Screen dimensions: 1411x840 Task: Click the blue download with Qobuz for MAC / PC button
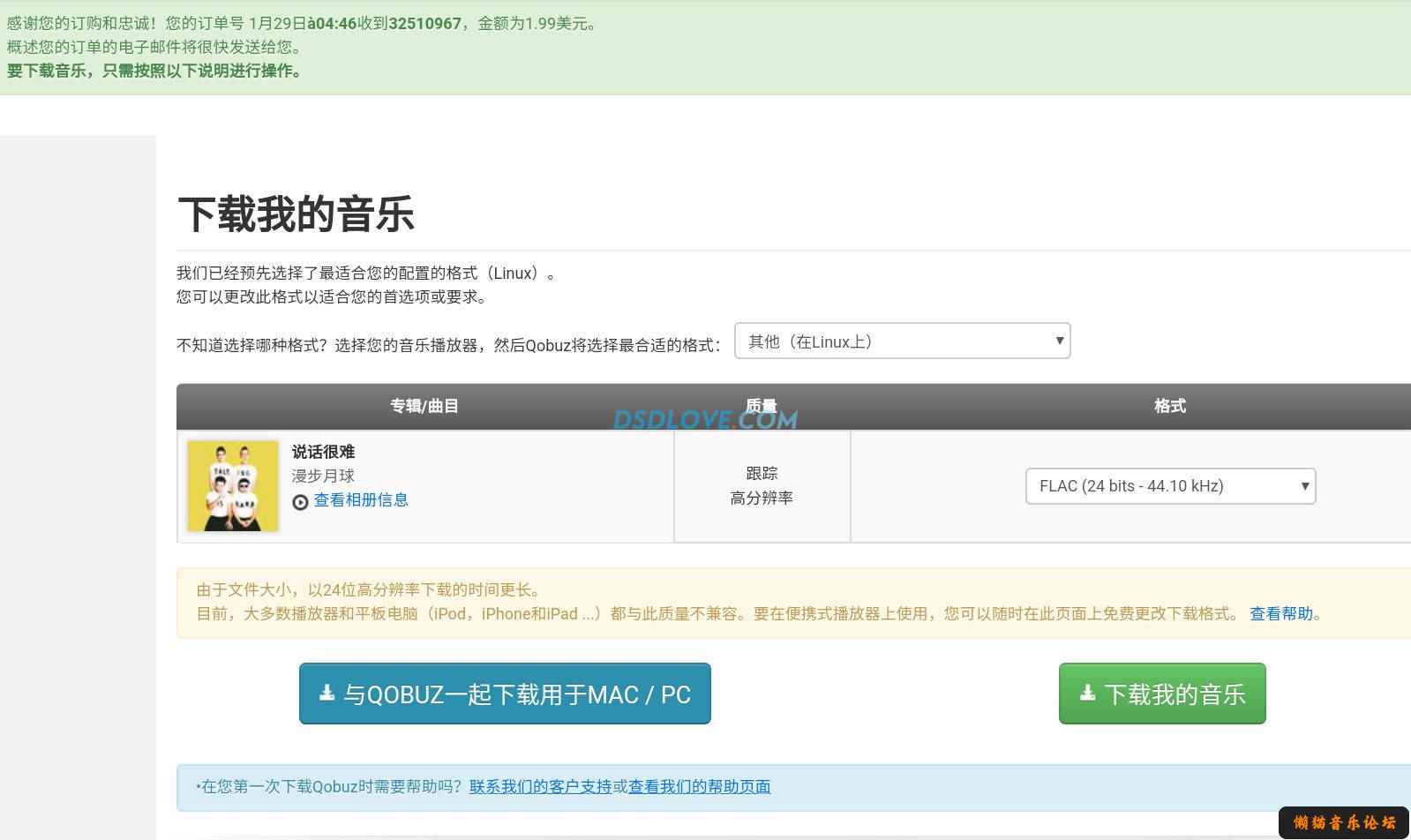505,694
